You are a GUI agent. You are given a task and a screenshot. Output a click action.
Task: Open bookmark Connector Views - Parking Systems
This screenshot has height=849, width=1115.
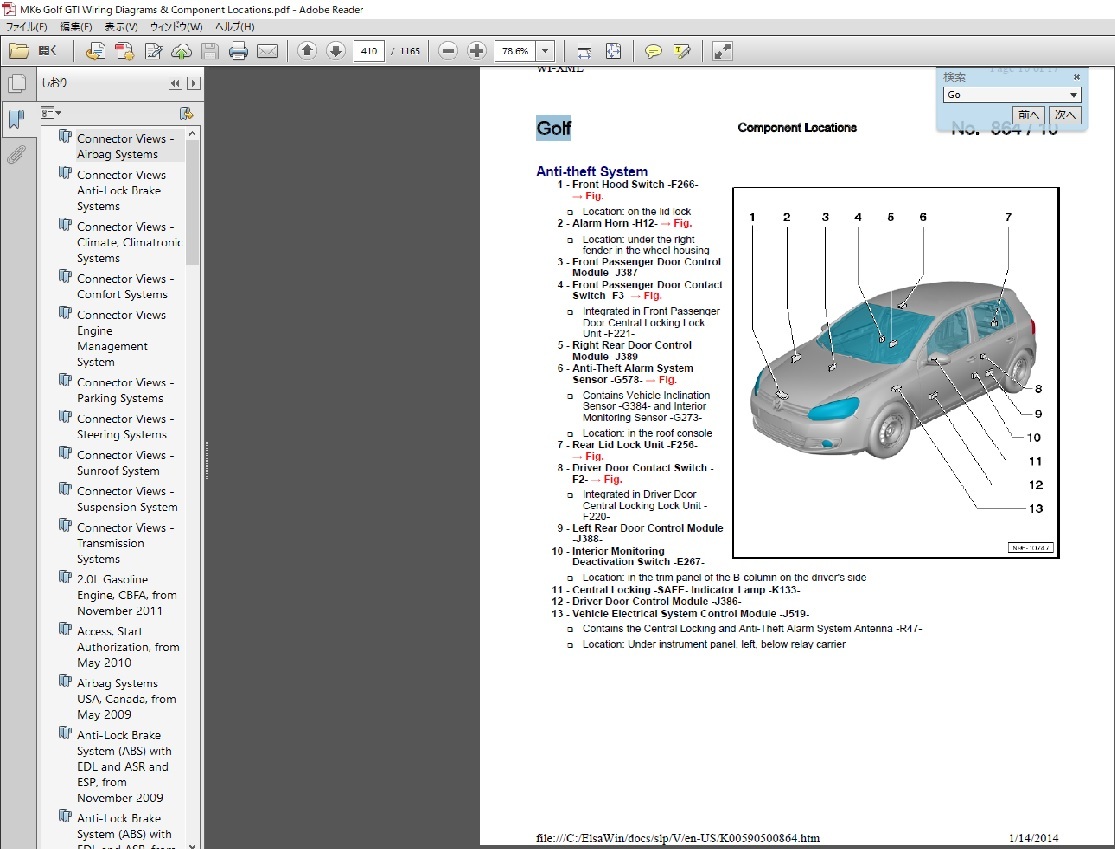pos(126,390)
